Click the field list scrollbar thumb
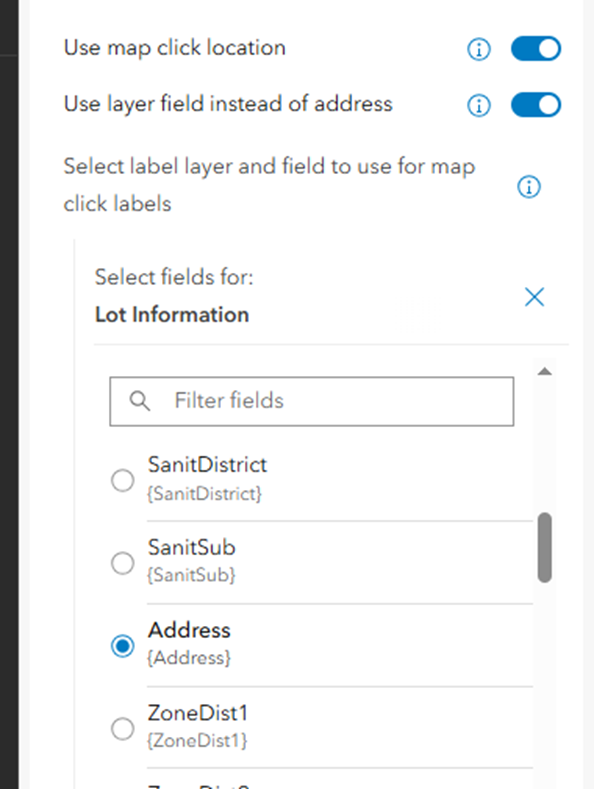The width and height of the screenshot is (594, 789). click(545, 547)
